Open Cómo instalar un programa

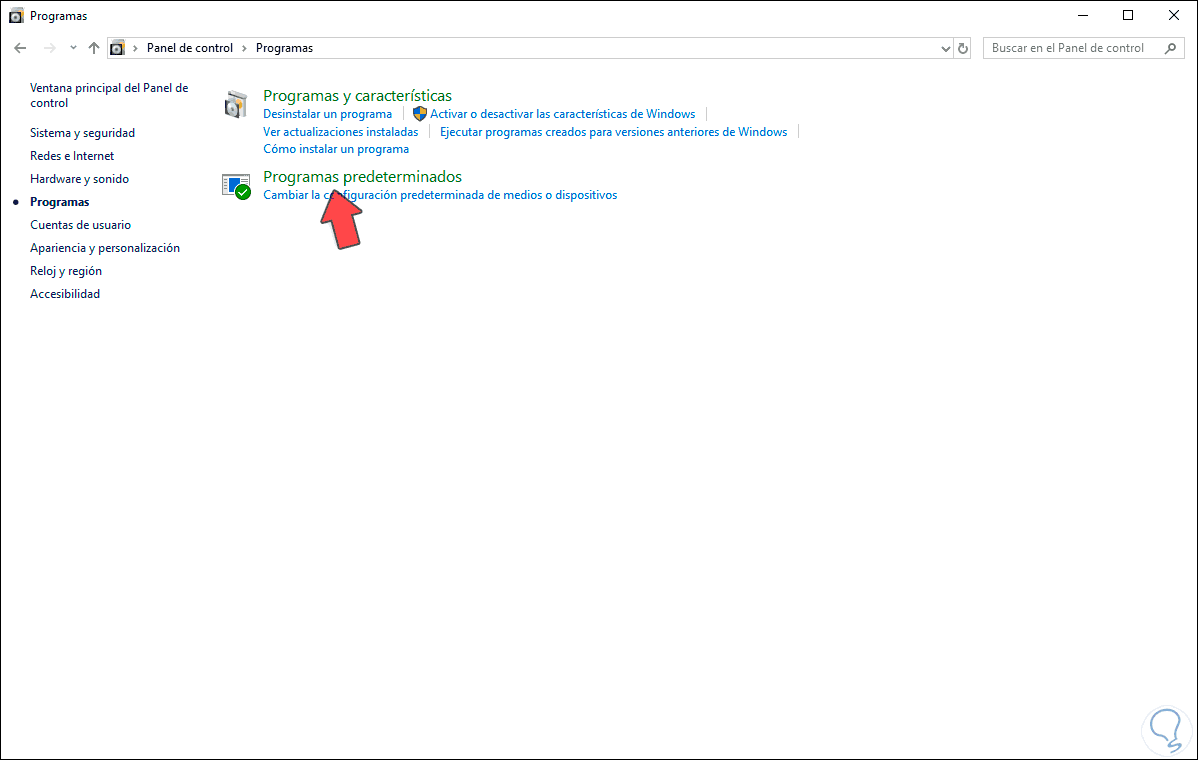pos(335,149)
